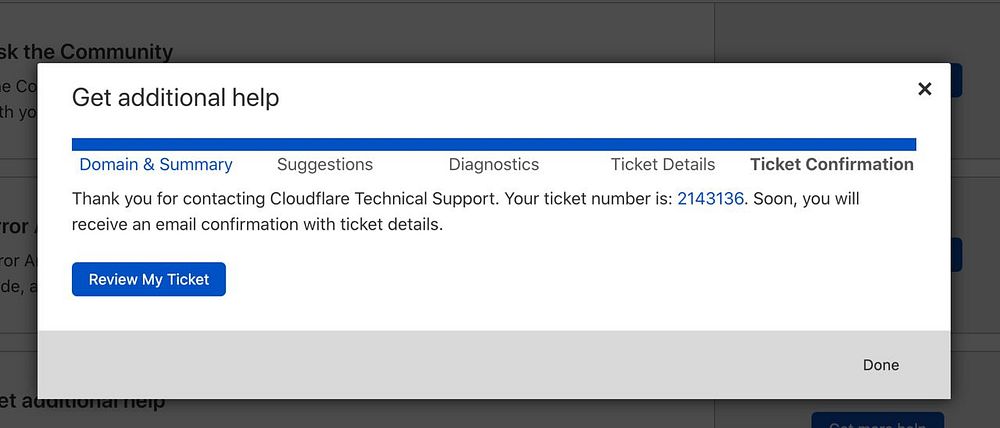This screenshot has height=428, width=1000.
Task: Select the Suggestions step tab
Action: tap(324, 165)
